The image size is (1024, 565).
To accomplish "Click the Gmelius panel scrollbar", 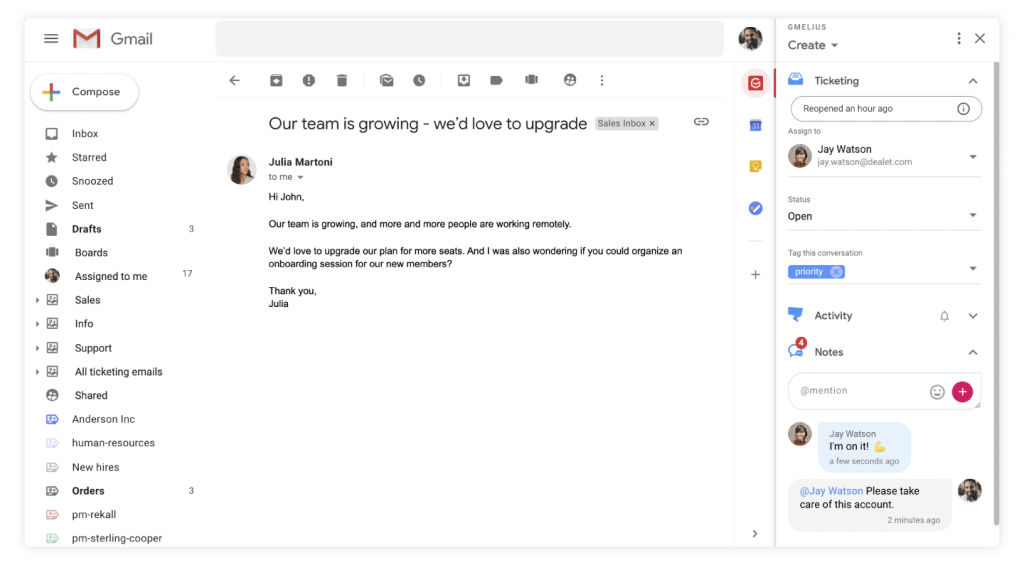I will point(996,294).
